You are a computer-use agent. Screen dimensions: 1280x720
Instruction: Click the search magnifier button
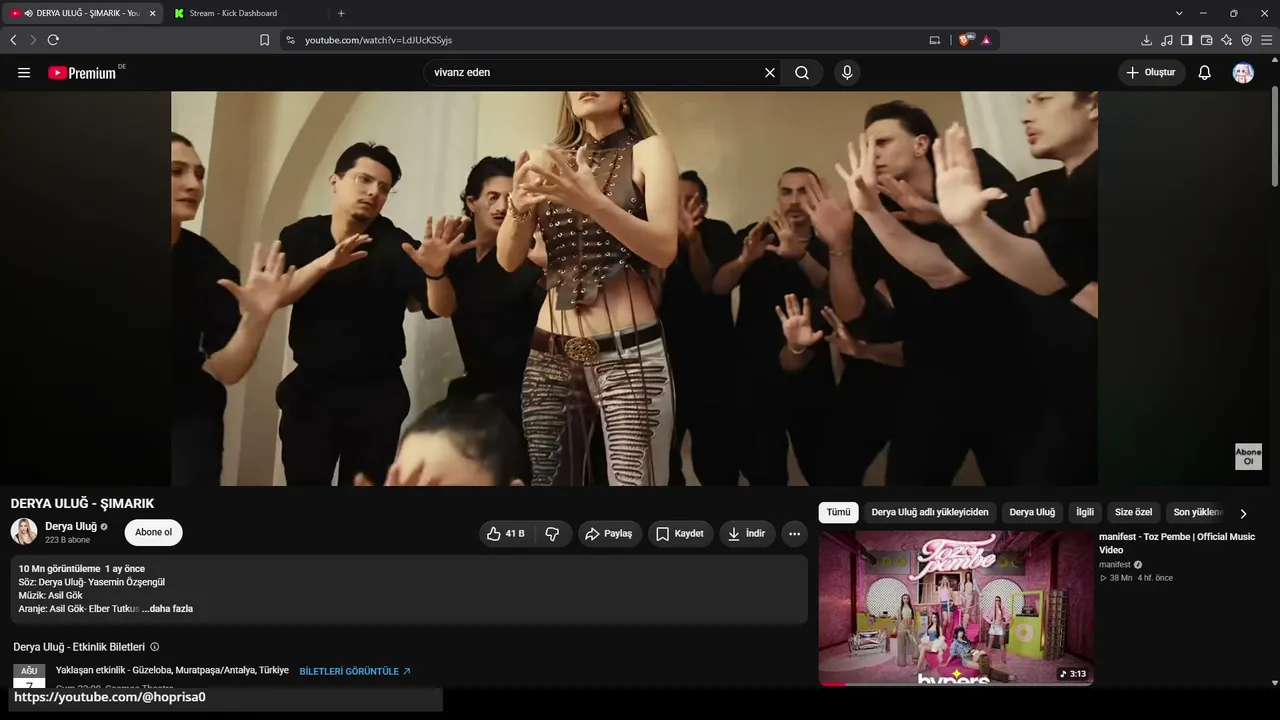802,73
